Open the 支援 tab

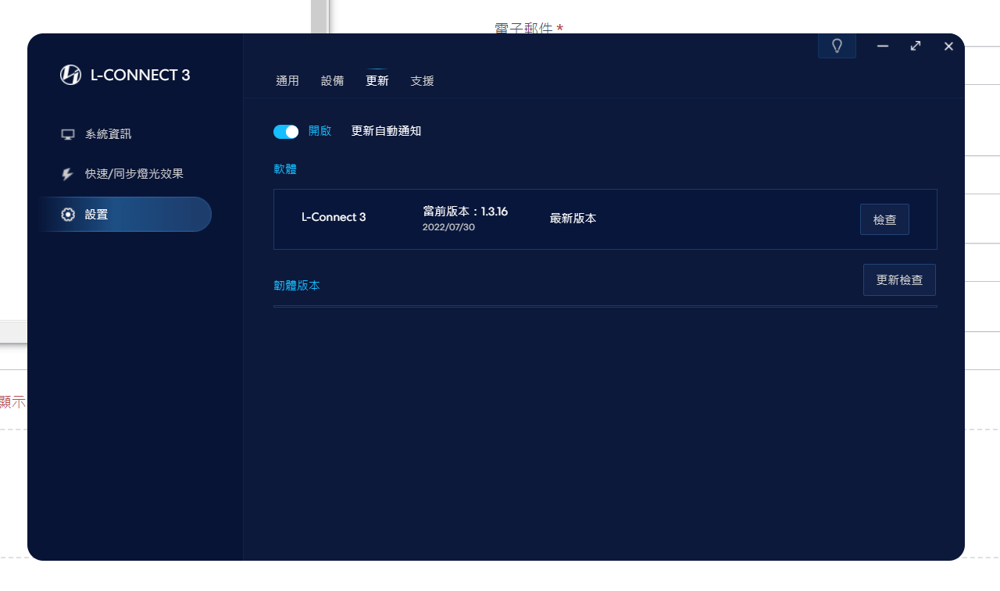pyautogui.click(x=422, y=80)
